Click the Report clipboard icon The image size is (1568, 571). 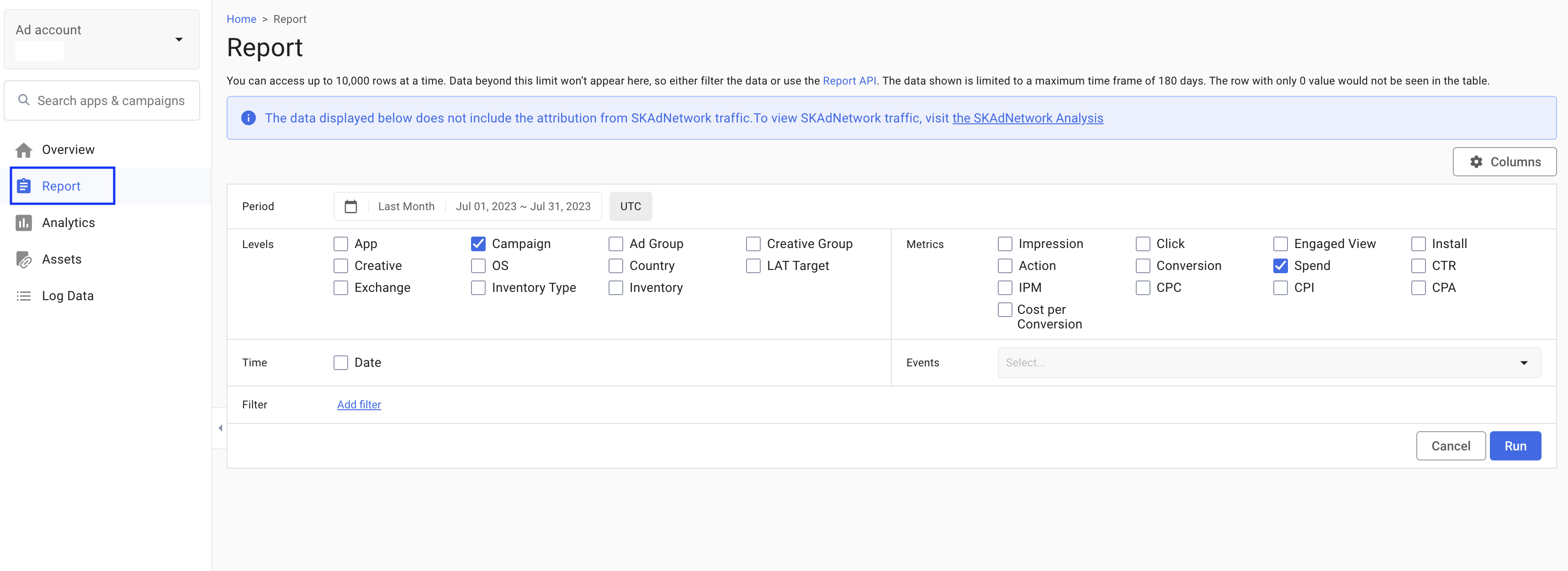coord(23,185)
